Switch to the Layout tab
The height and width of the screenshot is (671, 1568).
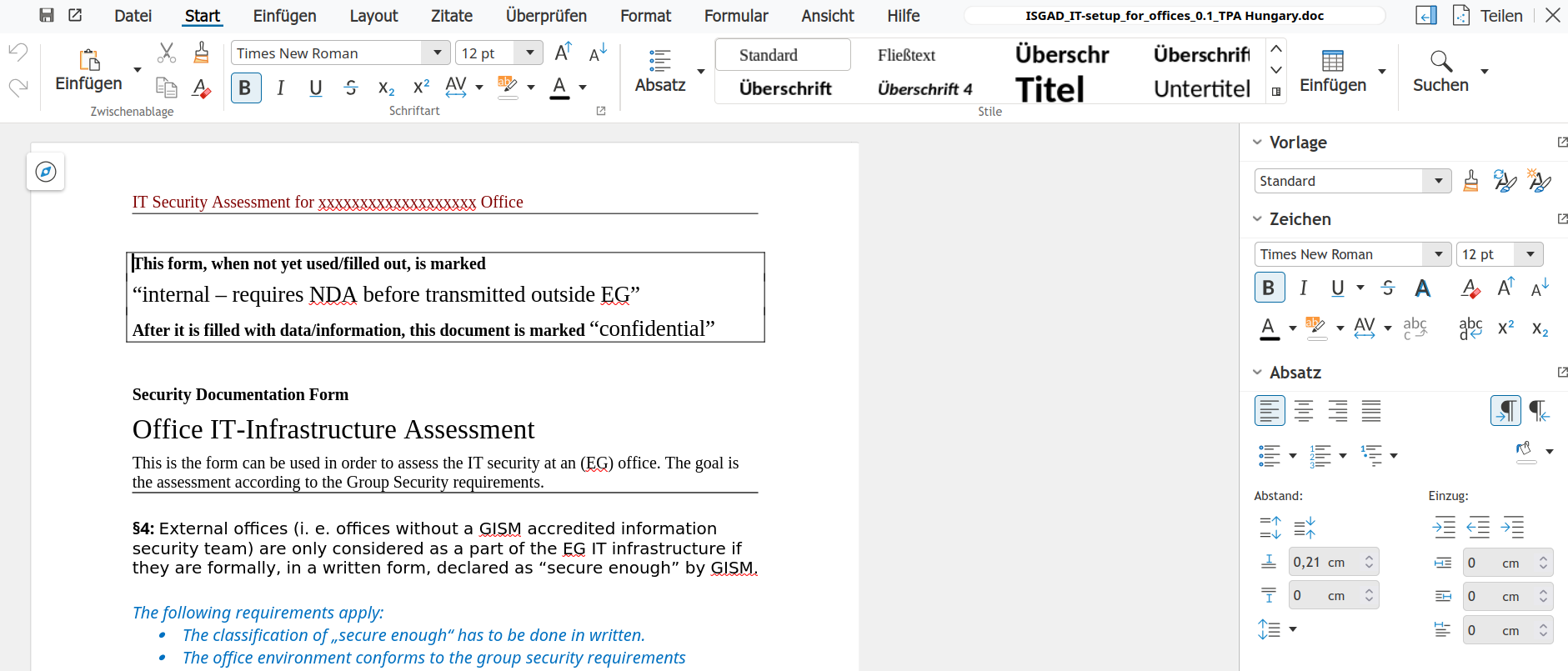(373, 16)
